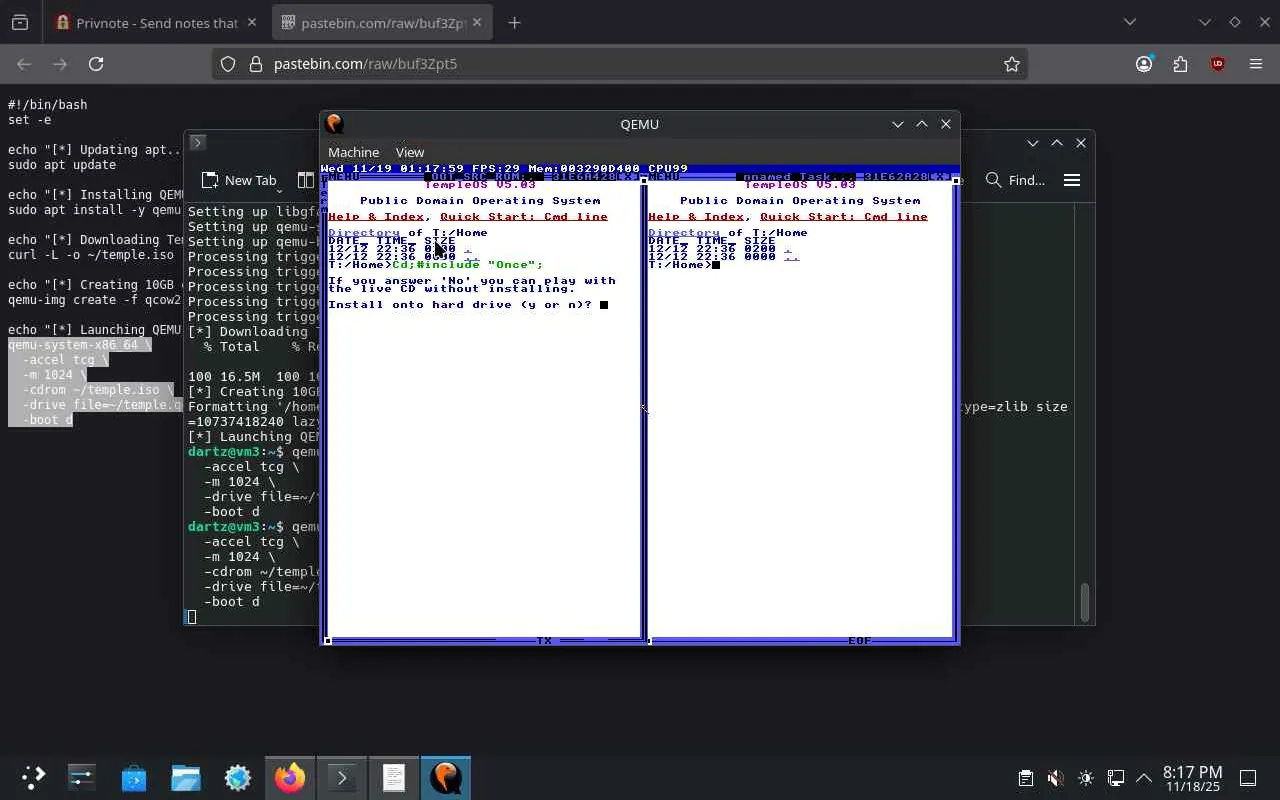Open the gear settings app in taskbar

238,777
